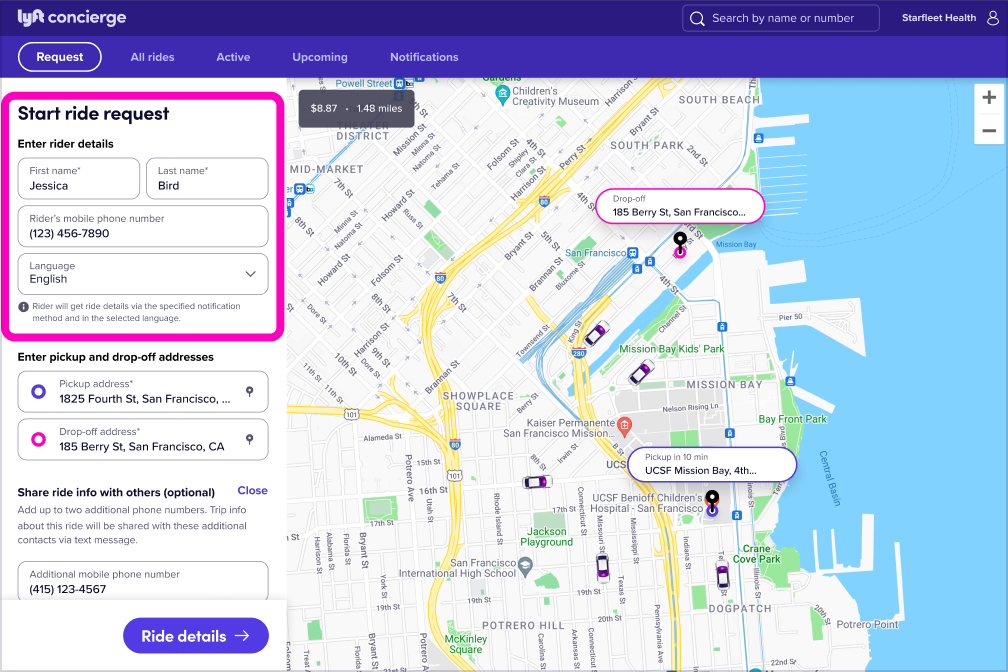Screen dimensions: 1008x672
Task: Zoom in the map with plus button
Action: pyautogui.click(x=989, y=98)
